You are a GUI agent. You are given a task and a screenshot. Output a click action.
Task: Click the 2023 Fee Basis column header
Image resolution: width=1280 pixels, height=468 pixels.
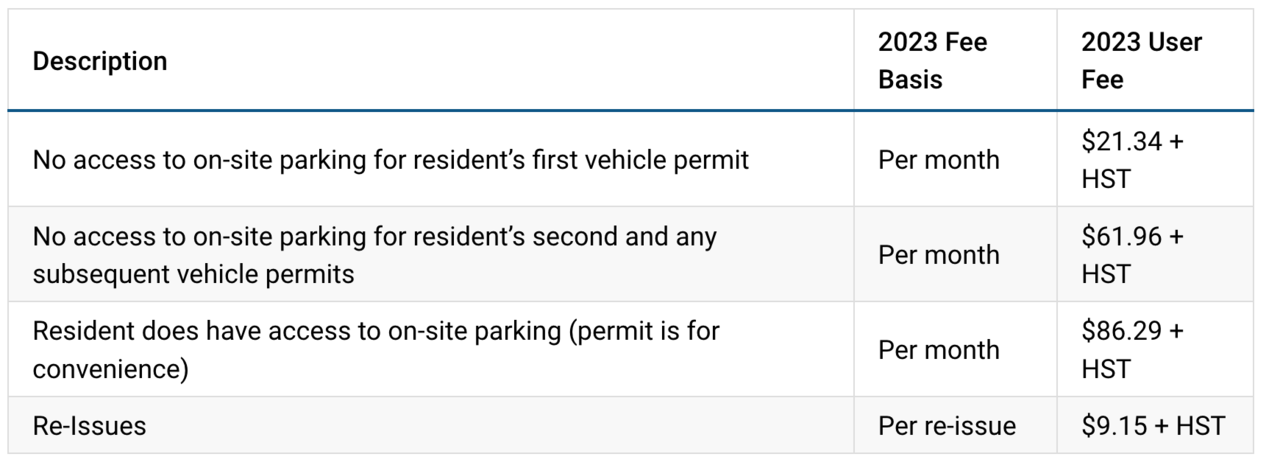click(932, 61)
